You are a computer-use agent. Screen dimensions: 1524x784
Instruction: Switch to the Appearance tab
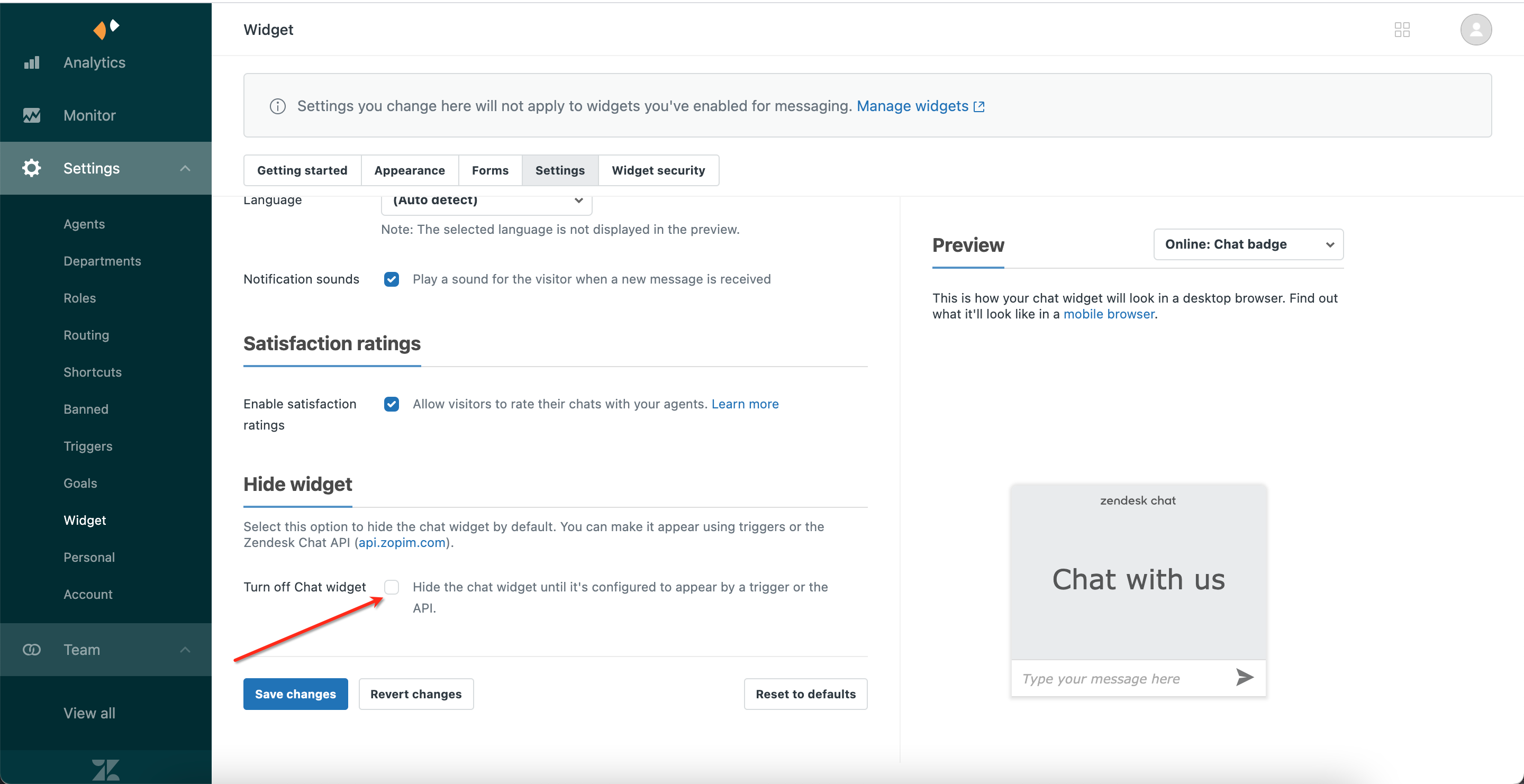tap(410, 170)
